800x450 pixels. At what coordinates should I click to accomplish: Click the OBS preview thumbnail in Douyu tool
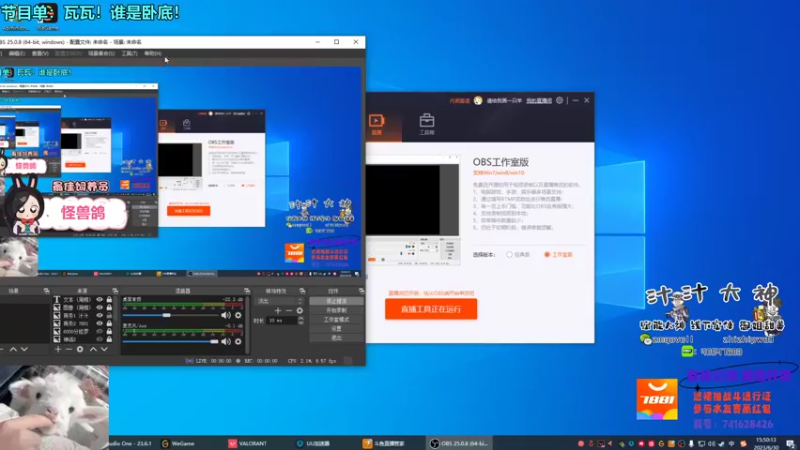413,210
